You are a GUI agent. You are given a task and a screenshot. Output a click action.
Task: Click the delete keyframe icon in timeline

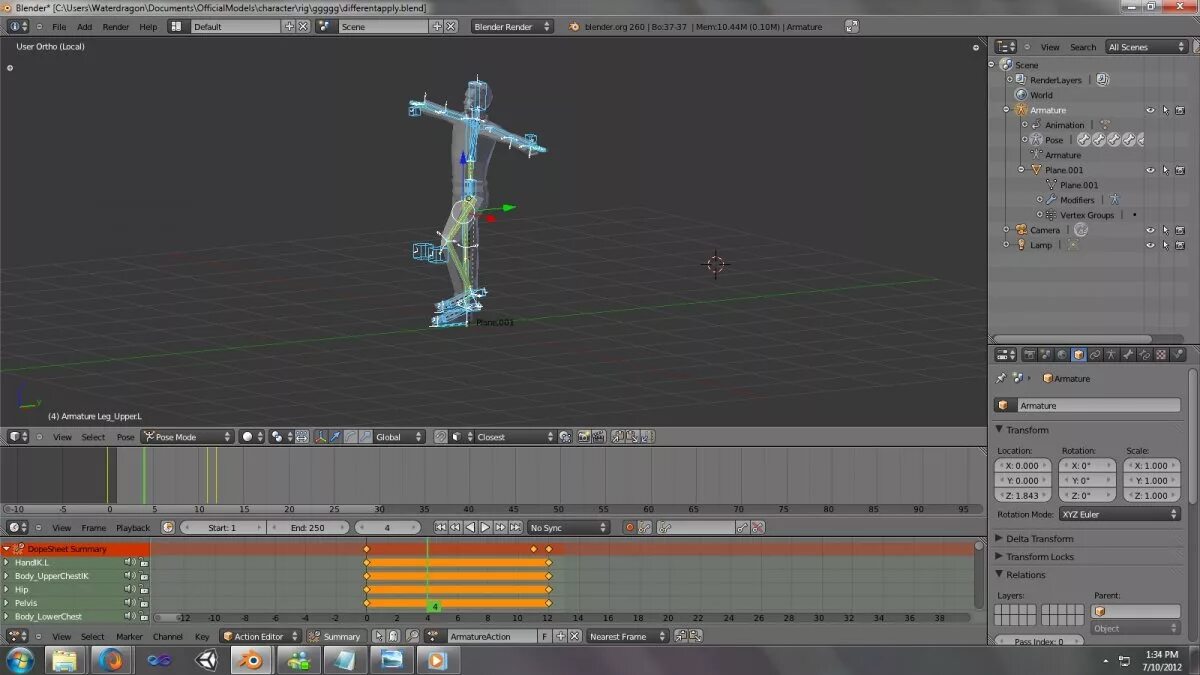click(x=758, y=527)
